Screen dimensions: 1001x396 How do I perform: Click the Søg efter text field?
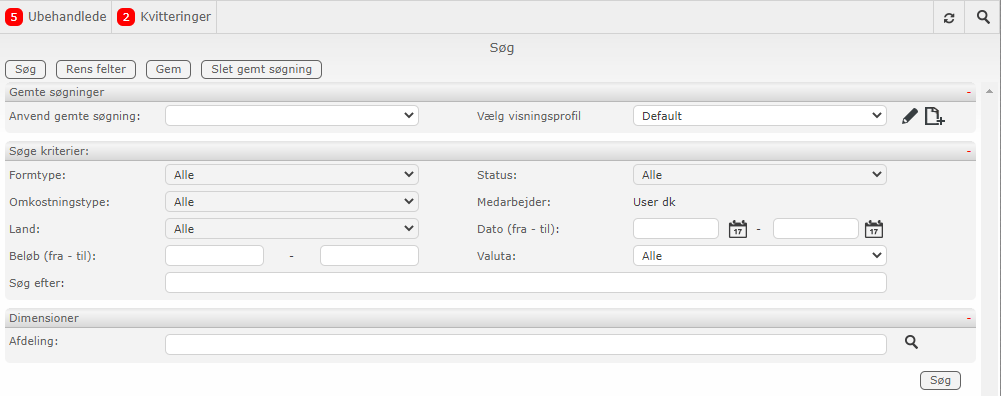click(x=526, y=282)
